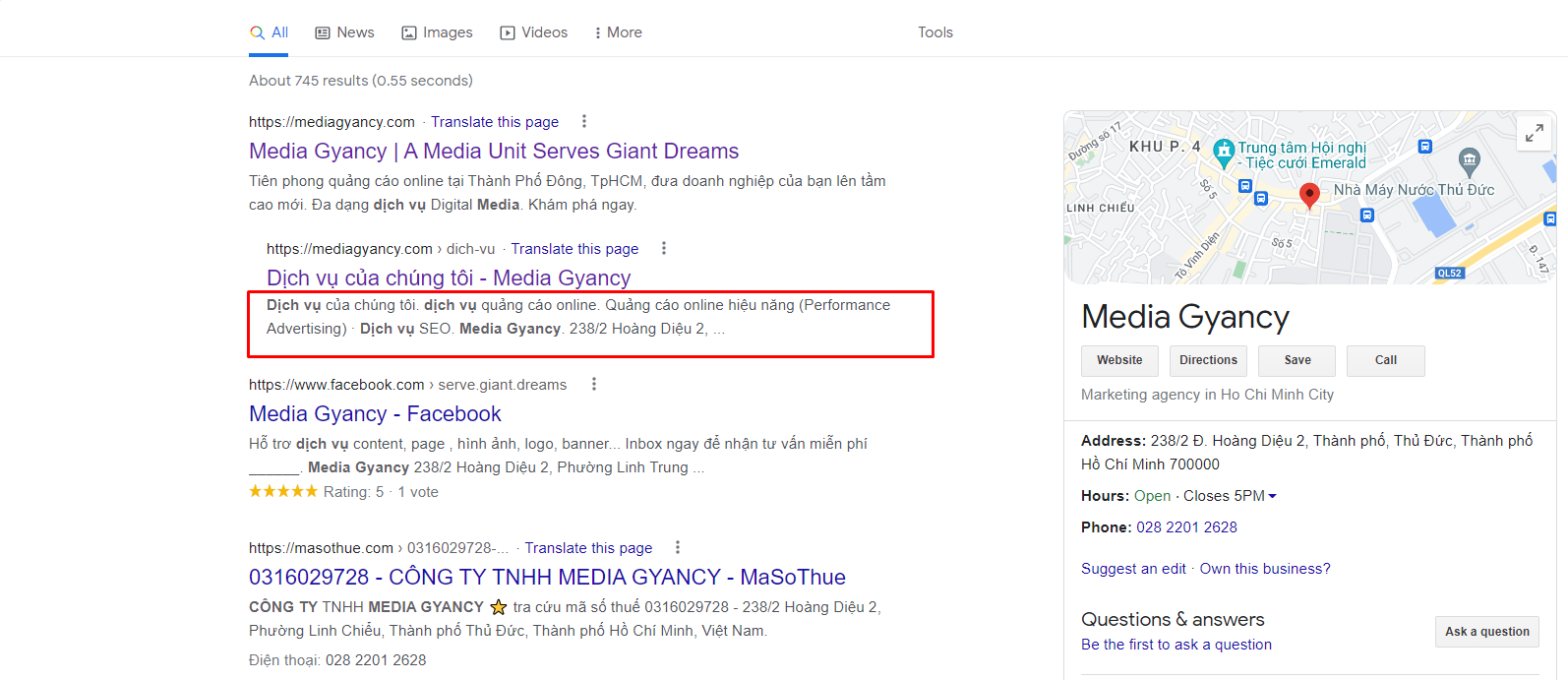Translate the mediagyancy.com home page result
This screenshot has width=1568, height=680.
coord(495,122)
